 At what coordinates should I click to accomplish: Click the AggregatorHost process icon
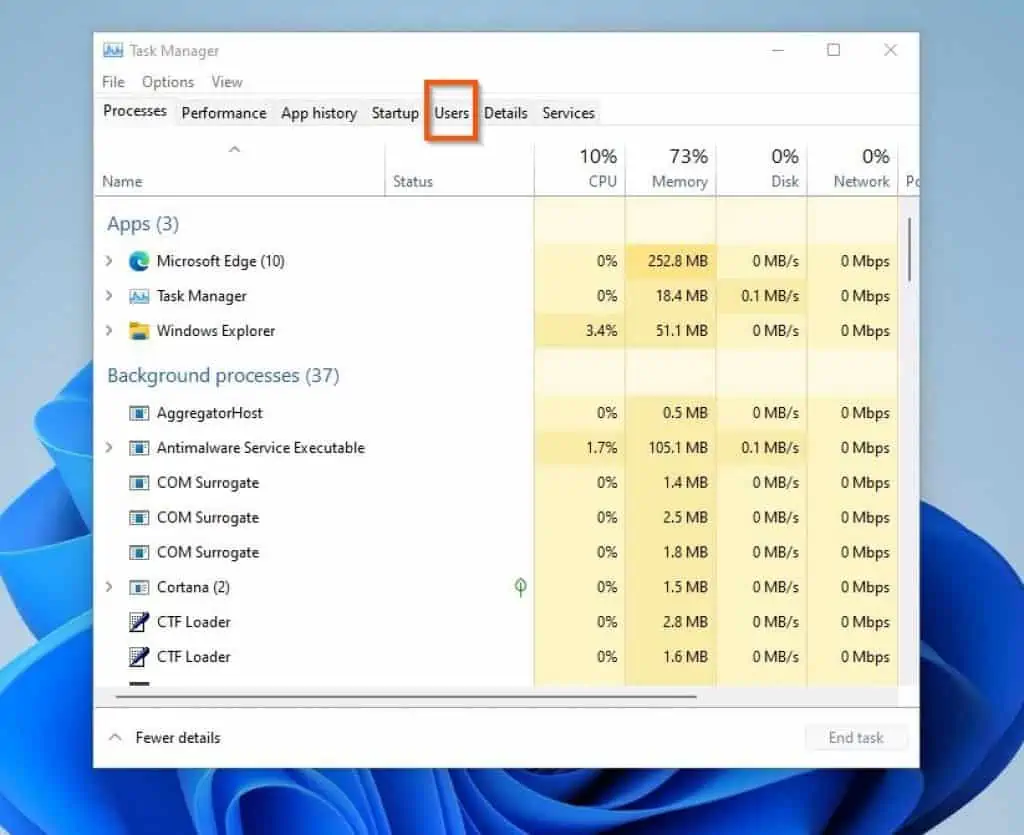click(139, 413)
